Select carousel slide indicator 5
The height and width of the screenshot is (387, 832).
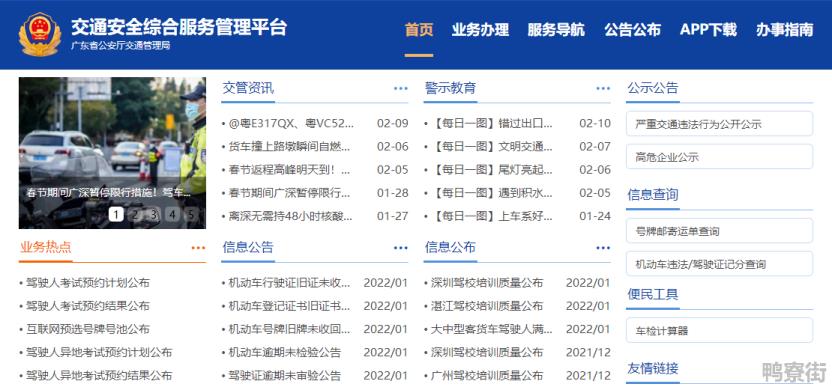tap(190, 214)
